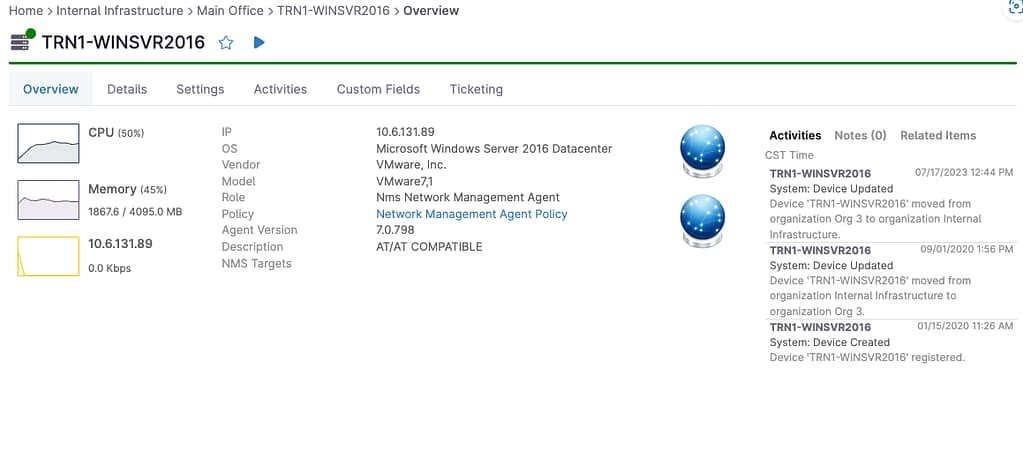The width and height of the screenshot is (1023, 452).
Task: Open Network Management Agent Policy link
Action: coord(471,214)
